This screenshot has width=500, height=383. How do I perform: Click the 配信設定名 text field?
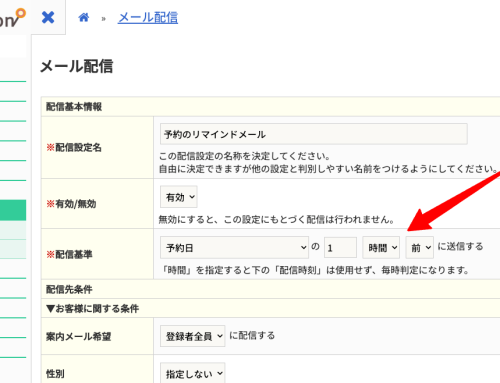314,134
